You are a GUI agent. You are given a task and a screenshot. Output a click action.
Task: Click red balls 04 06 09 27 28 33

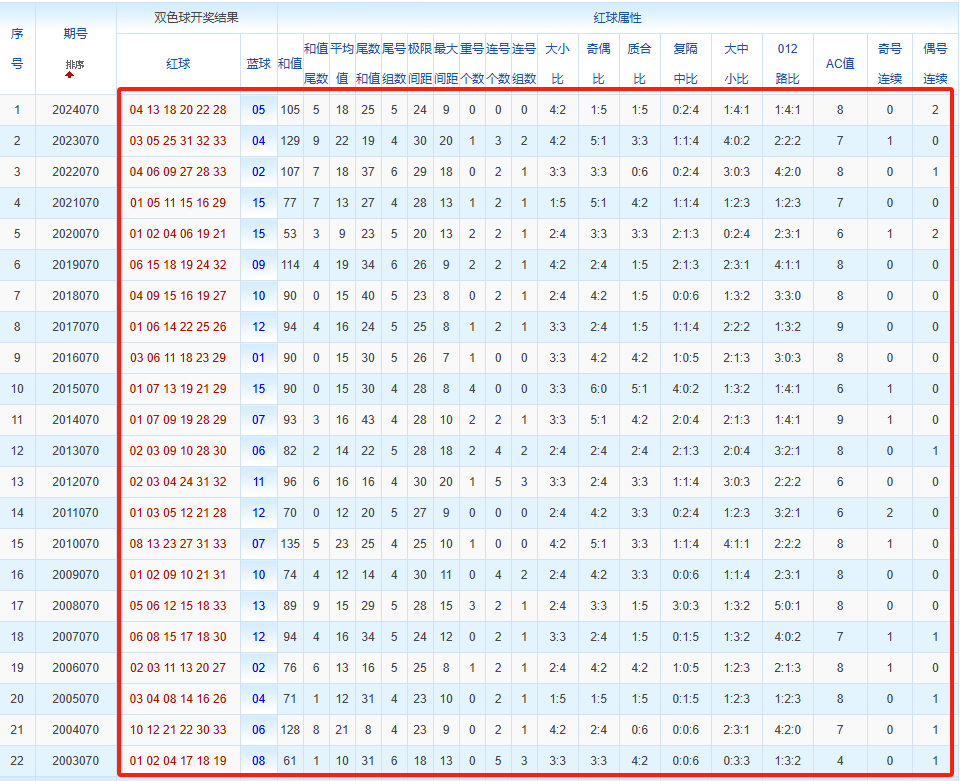coord(178,172)
